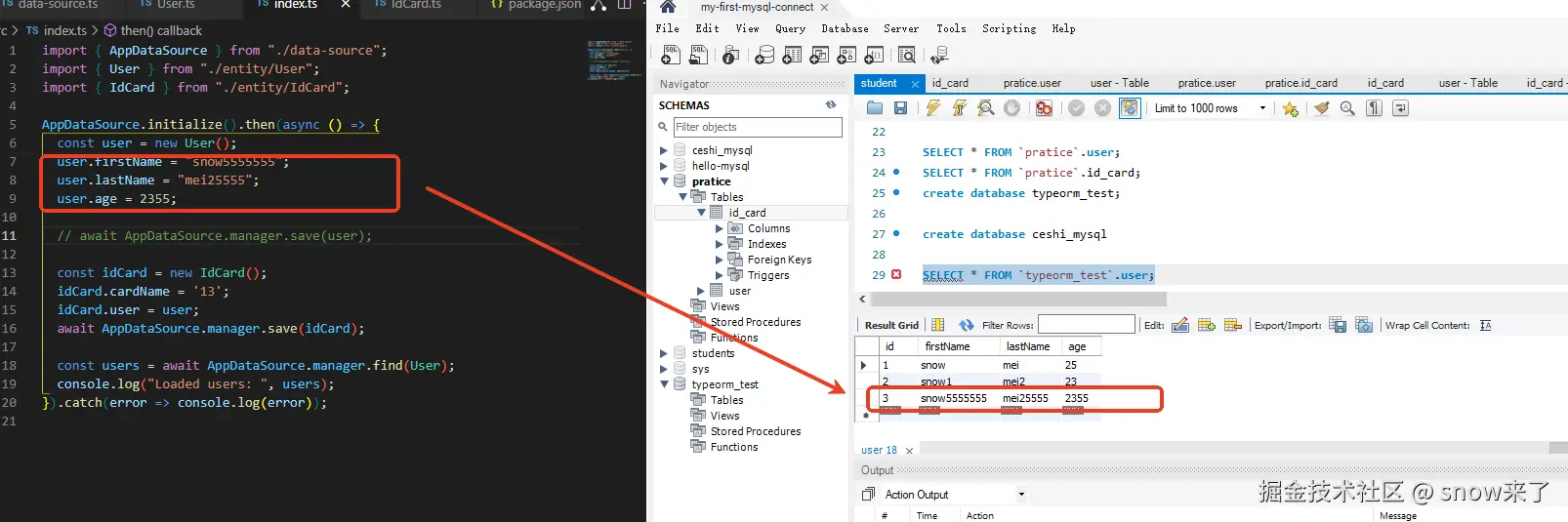The image size is (1568, 522).
Task: Toggle the autocommit mode button
Action: (x=1129, y=108)
